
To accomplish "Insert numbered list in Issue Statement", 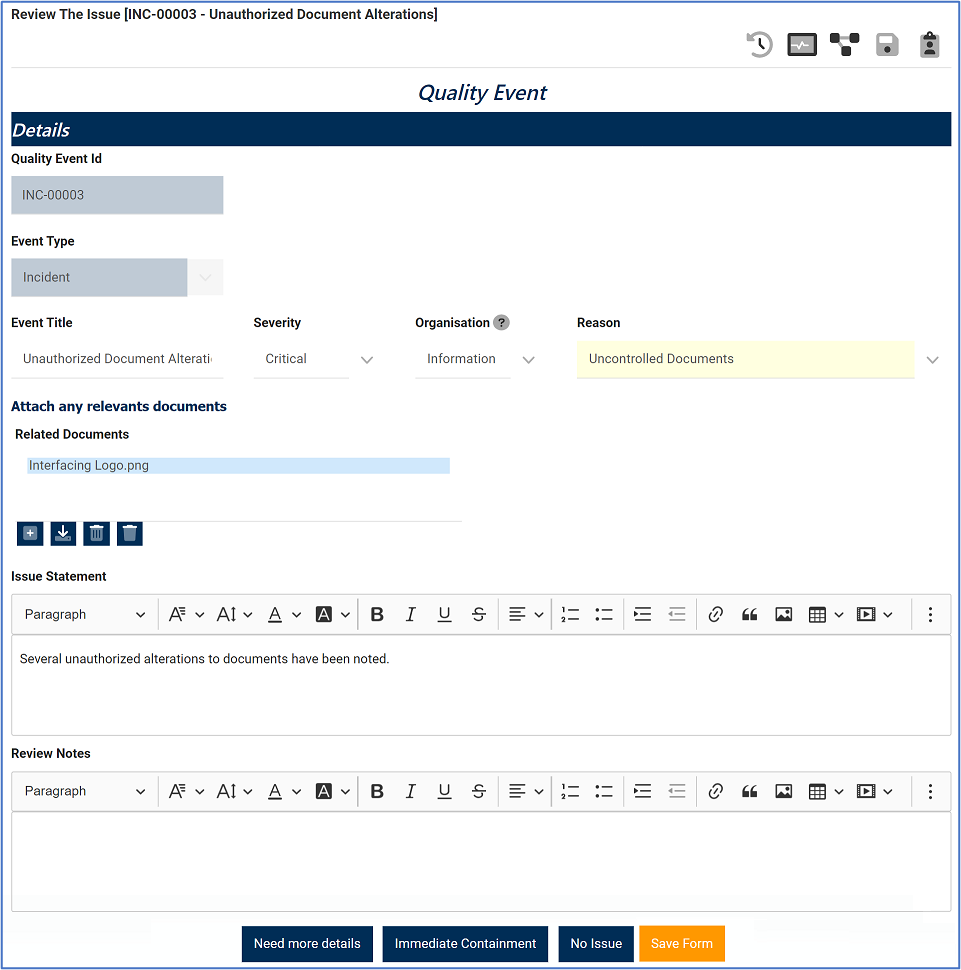I will pyautogui.click(x=570, y=614).
